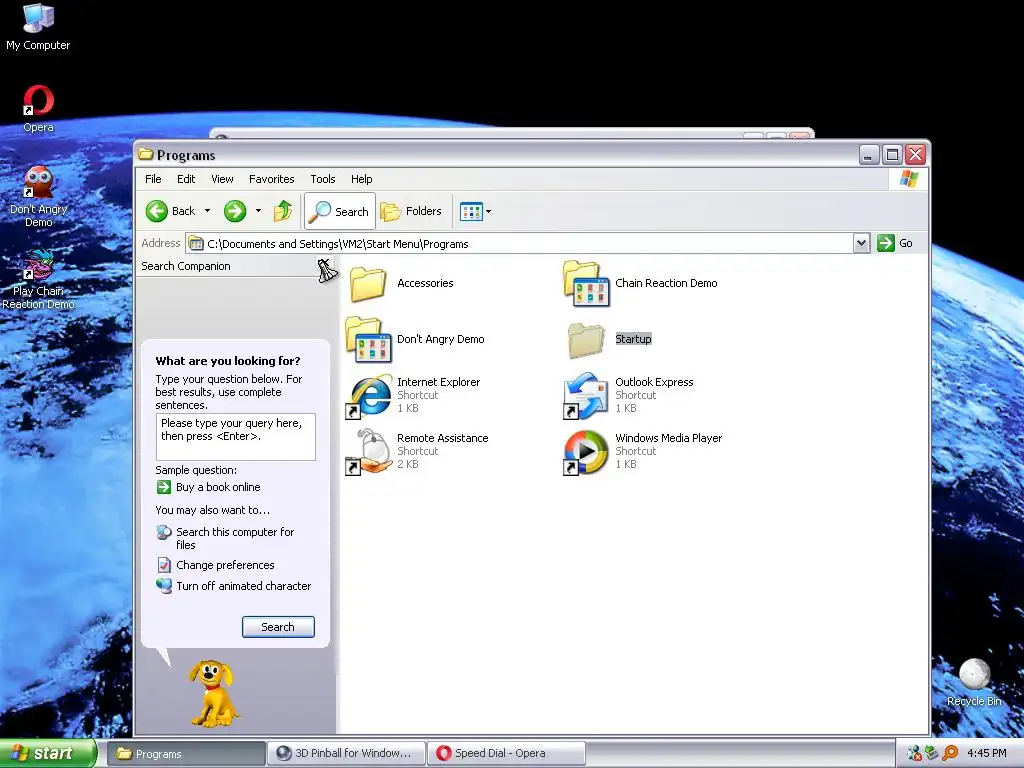This screenshot has width=1024, height=768.
Task: Click the Go button beside address bar
Action: tap(895, 243)
